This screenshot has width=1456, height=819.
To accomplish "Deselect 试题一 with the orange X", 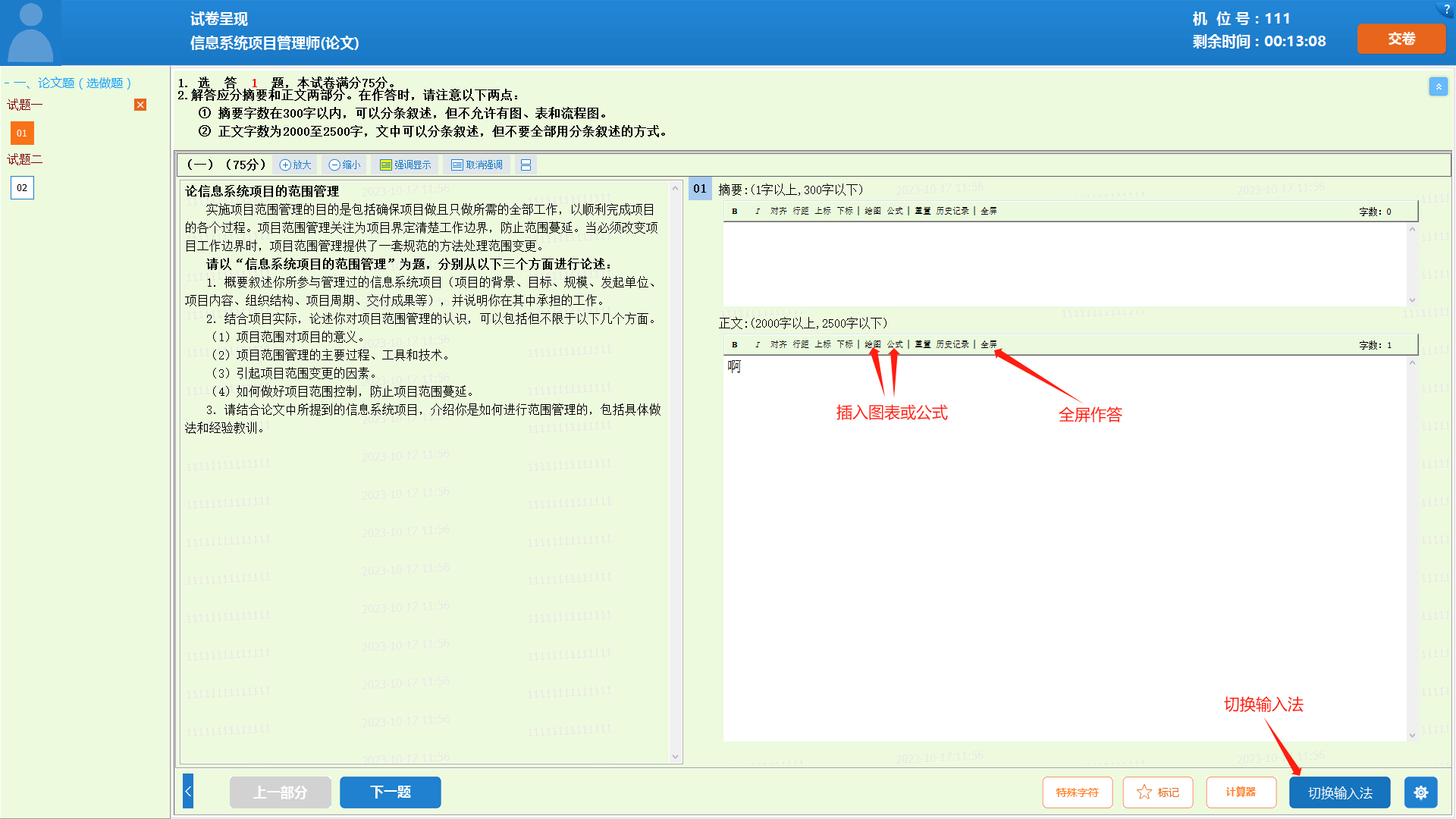I will coord(140,105).
